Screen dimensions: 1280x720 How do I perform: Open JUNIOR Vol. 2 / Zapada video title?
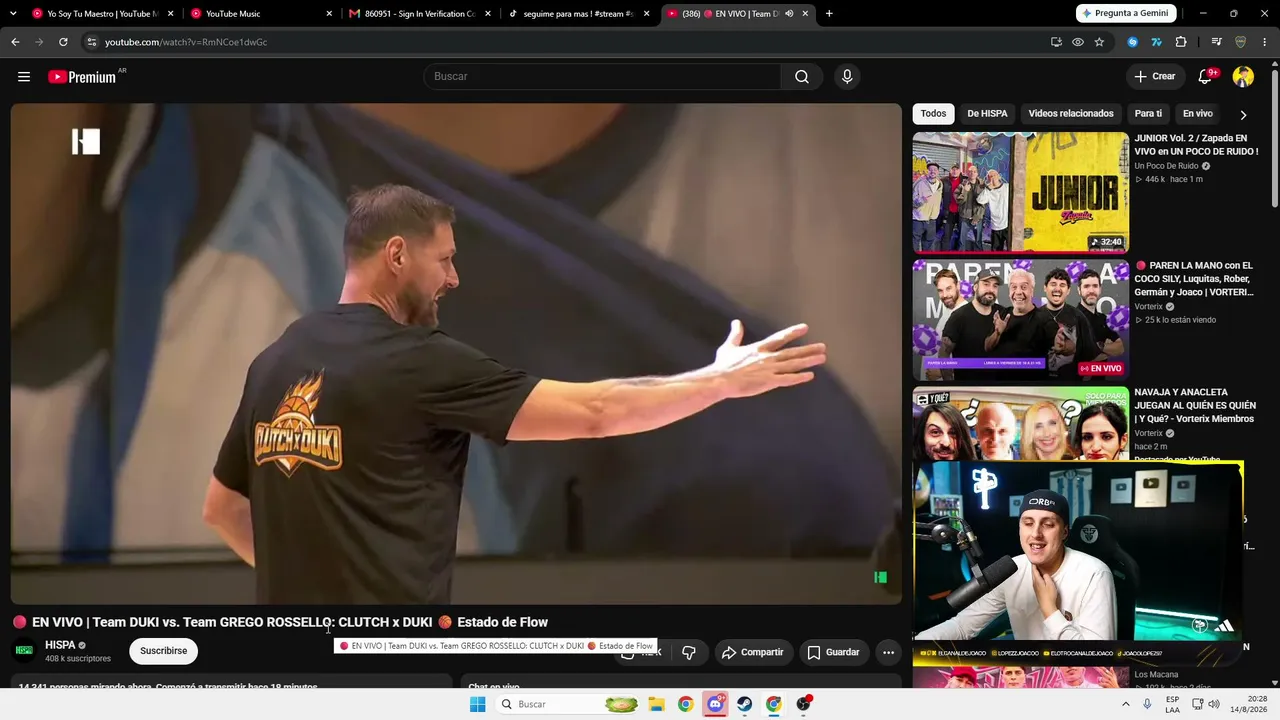(1196, 145)
